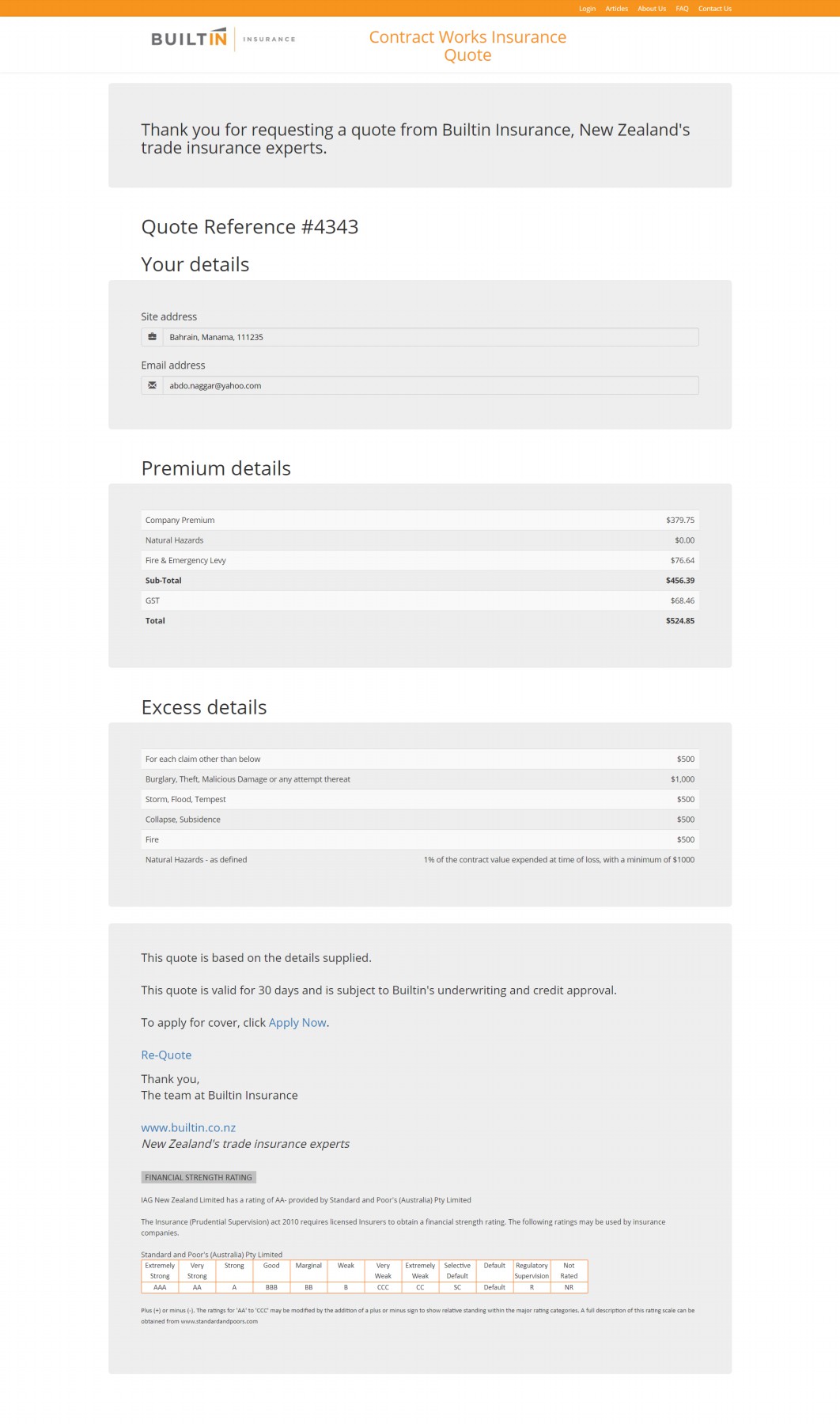Select the Fire & Emergency Levy row
Image resolution: width=840 pixels, height=1424 pixels.
point(419,561)
